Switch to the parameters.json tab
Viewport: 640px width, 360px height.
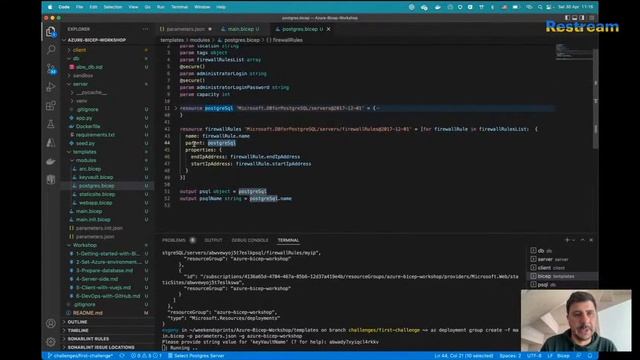(x=185, y=29)
